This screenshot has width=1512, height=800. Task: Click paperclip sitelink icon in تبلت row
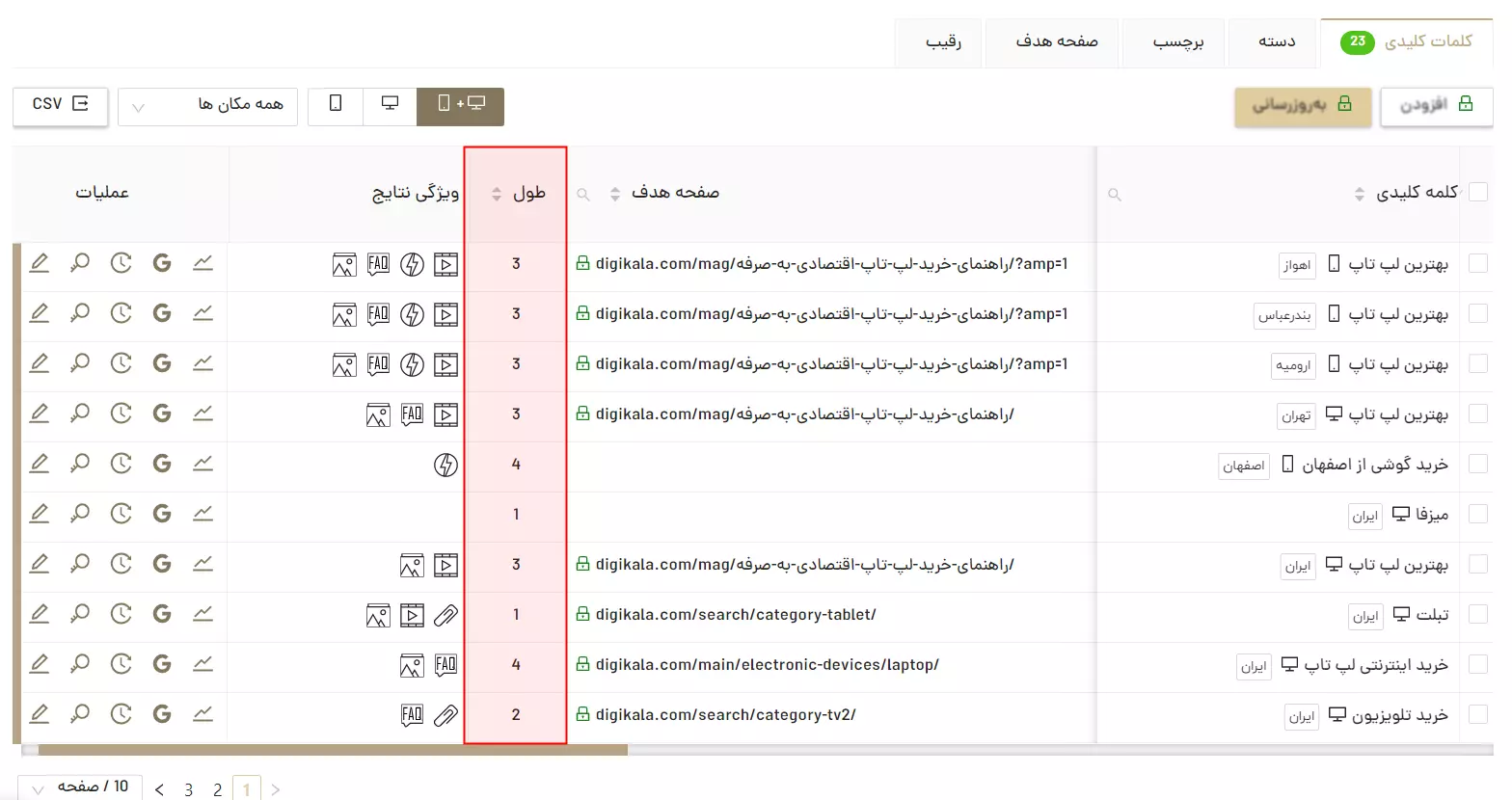click(x=445, y=615)
